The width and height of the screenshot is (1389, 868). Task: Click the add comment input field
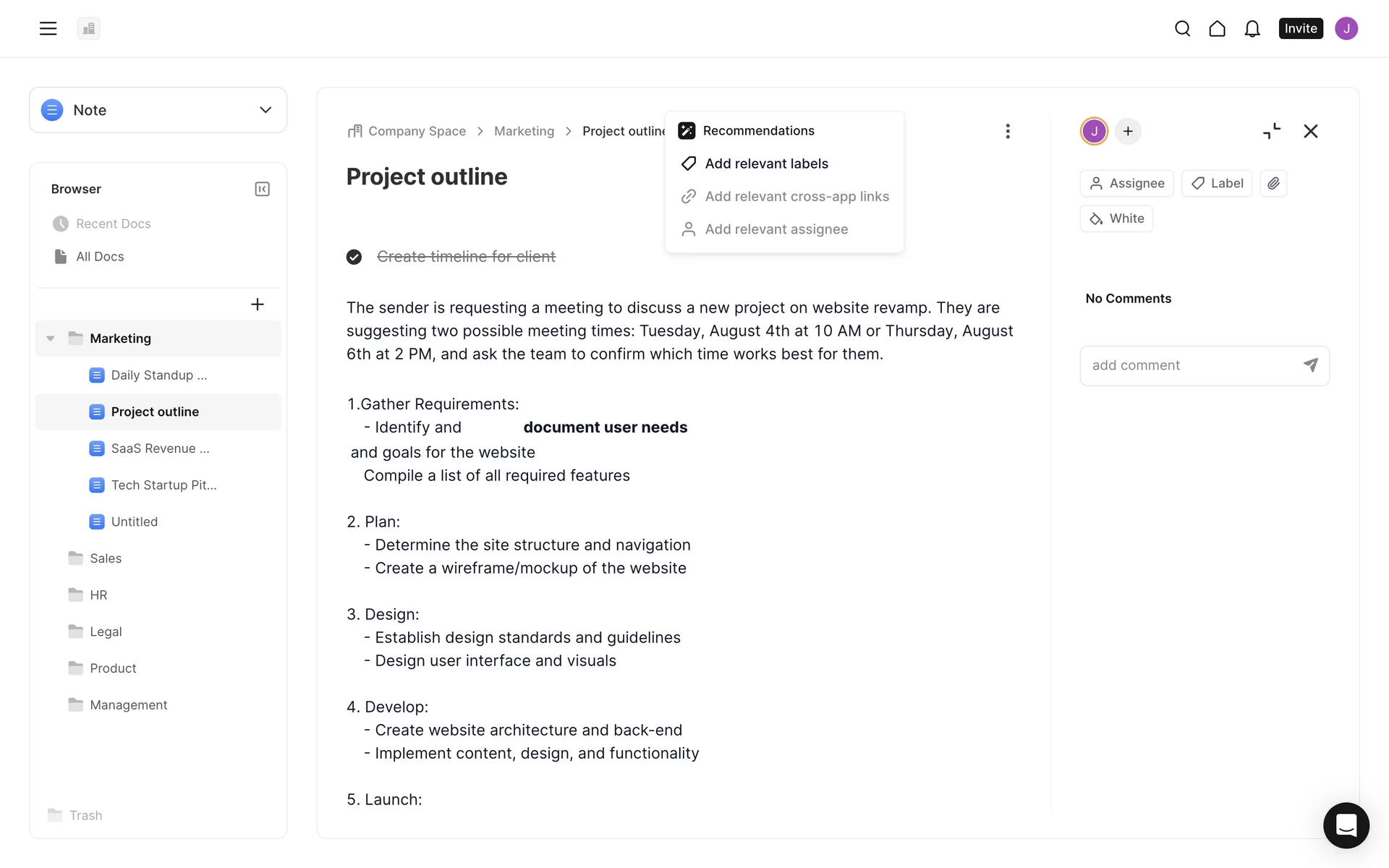click(x=1190, y=365)
